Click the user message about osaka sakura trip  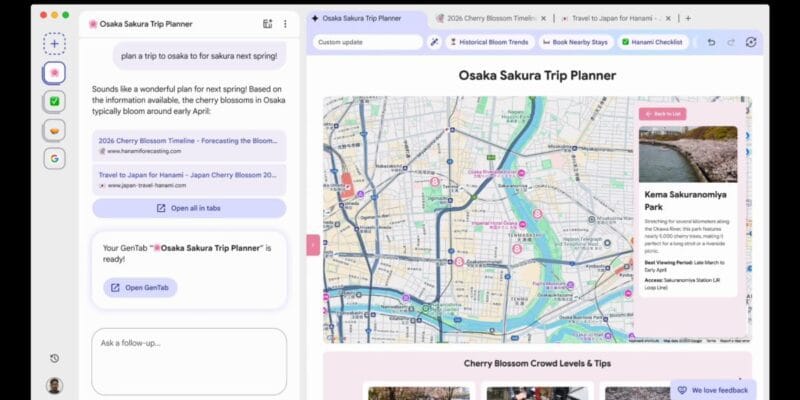click(x=199, y=56)
